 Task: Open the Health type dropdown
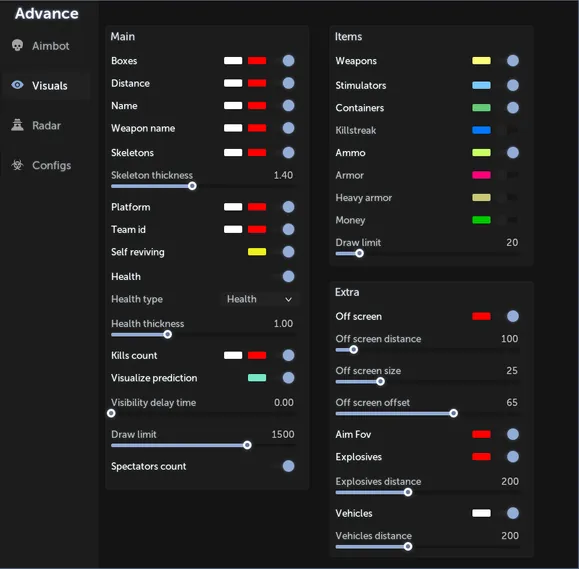click(x=260, y=299)
